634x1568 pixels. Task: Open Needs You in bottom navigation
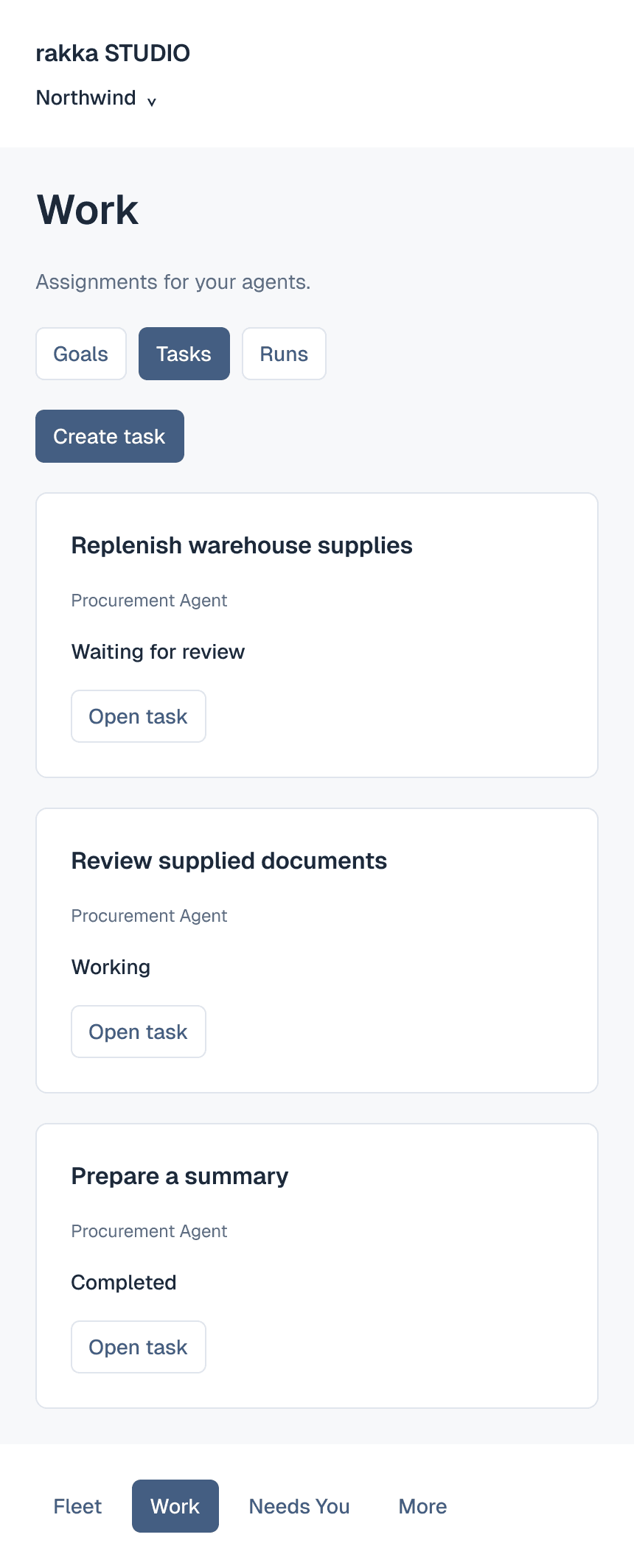click(x=299, y=1506)
